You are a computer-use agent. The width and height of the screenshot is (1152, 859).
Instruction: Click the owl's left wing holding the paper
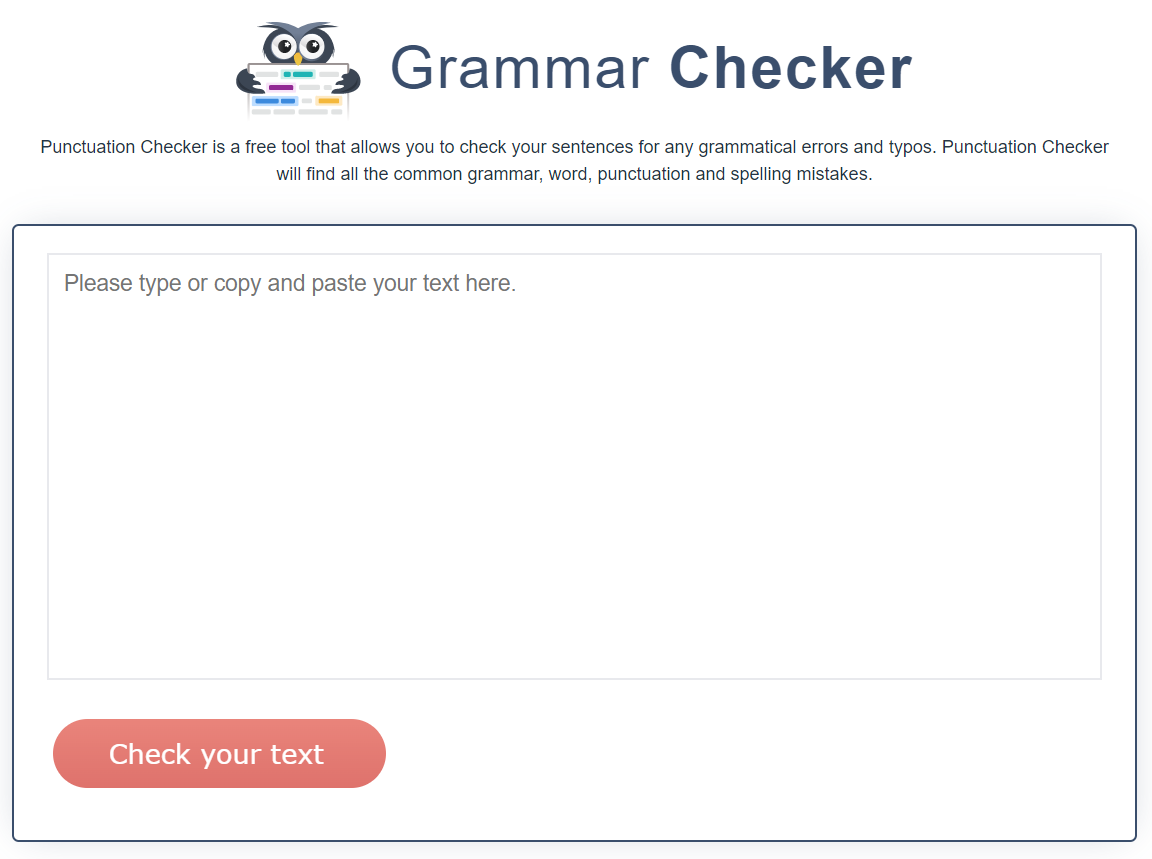(244, 79)
